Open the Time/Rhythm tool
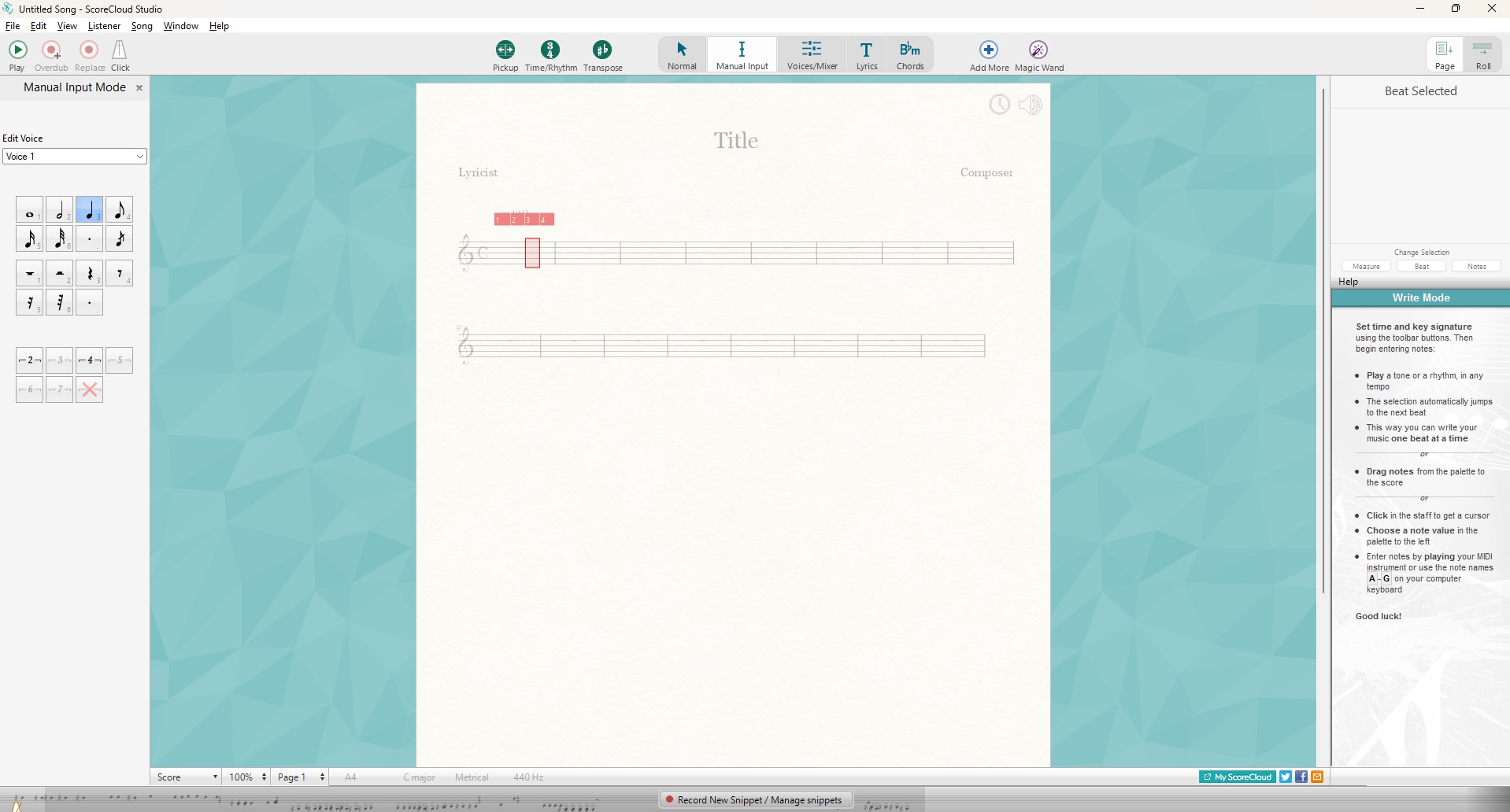 point(550,56)
